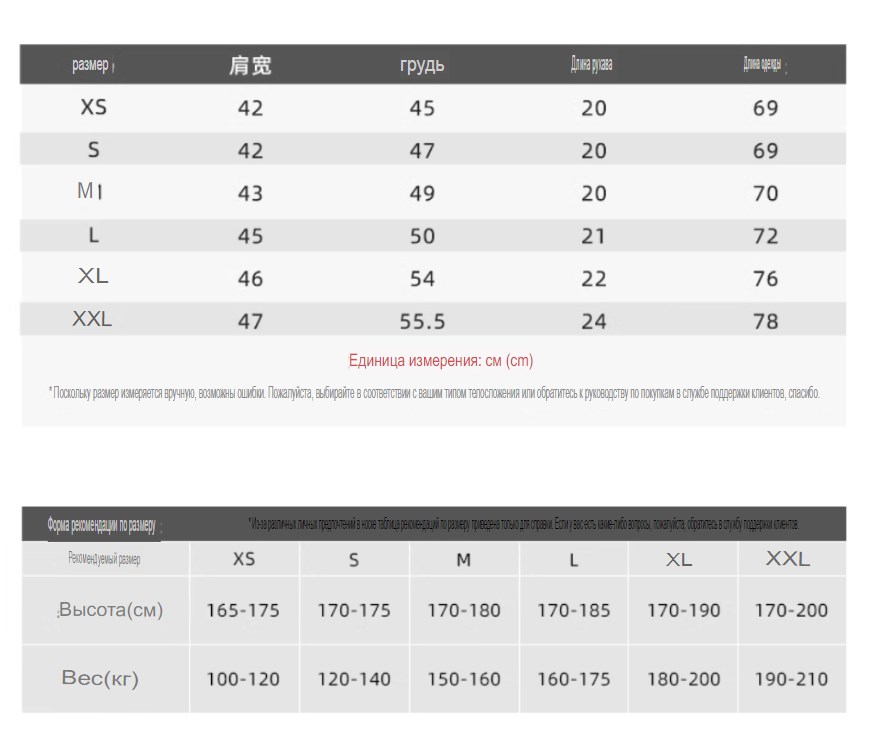Click the XXL row label in the measurements table
Screen dimensions: 874x730
coord(92,319)
